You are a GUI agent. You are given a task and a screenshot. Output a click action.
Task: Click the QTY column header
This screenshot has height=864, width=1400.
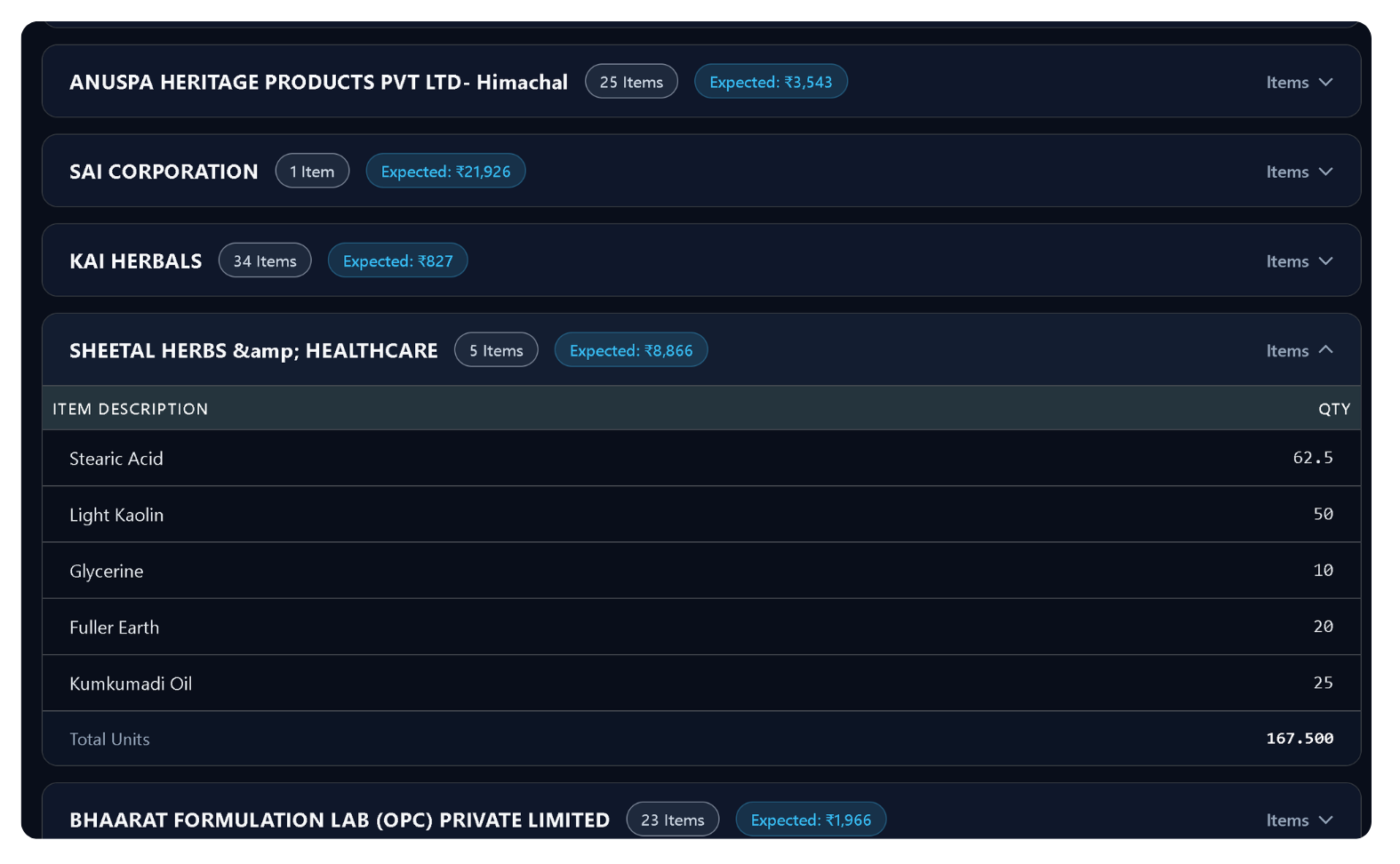tap(1333, 409)
